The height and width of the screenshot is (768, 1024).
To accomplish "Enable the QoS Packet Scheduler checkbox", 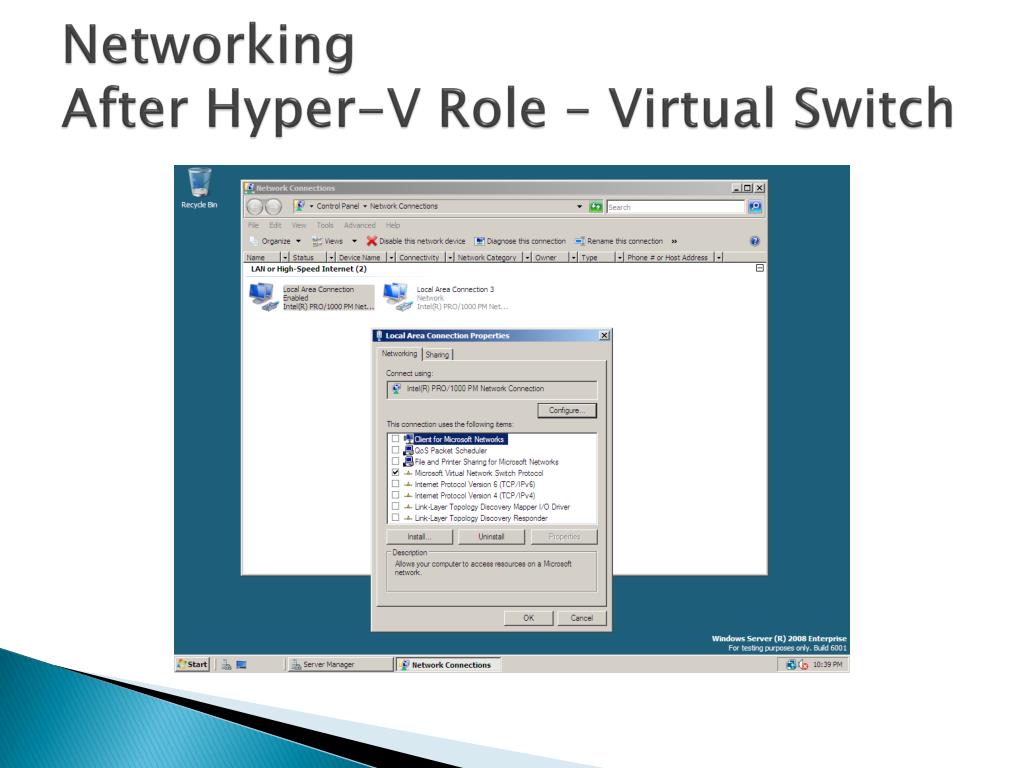I will click(395, 450).
